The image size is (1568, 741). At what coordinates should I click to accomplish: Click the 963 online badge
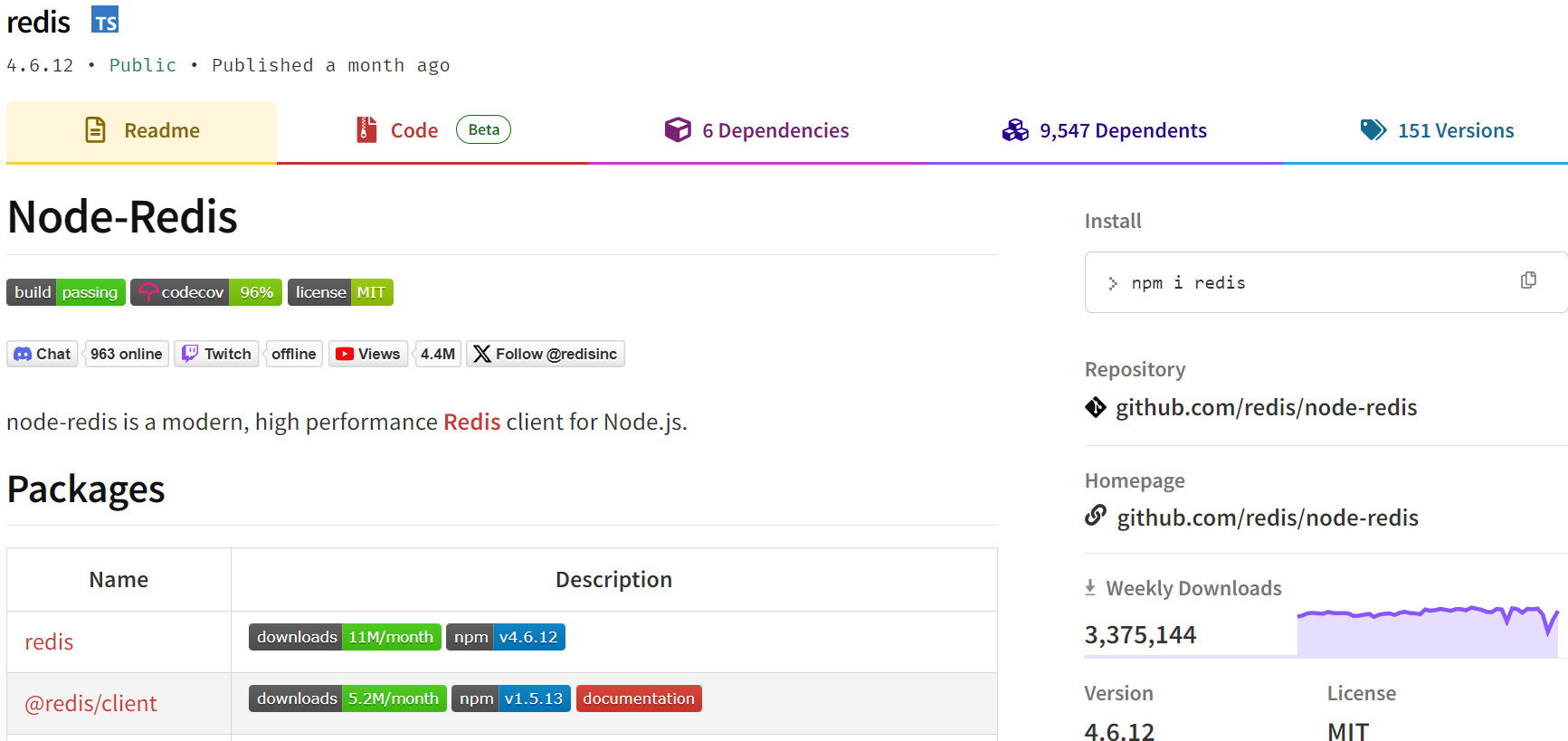(x=127, y=354)
